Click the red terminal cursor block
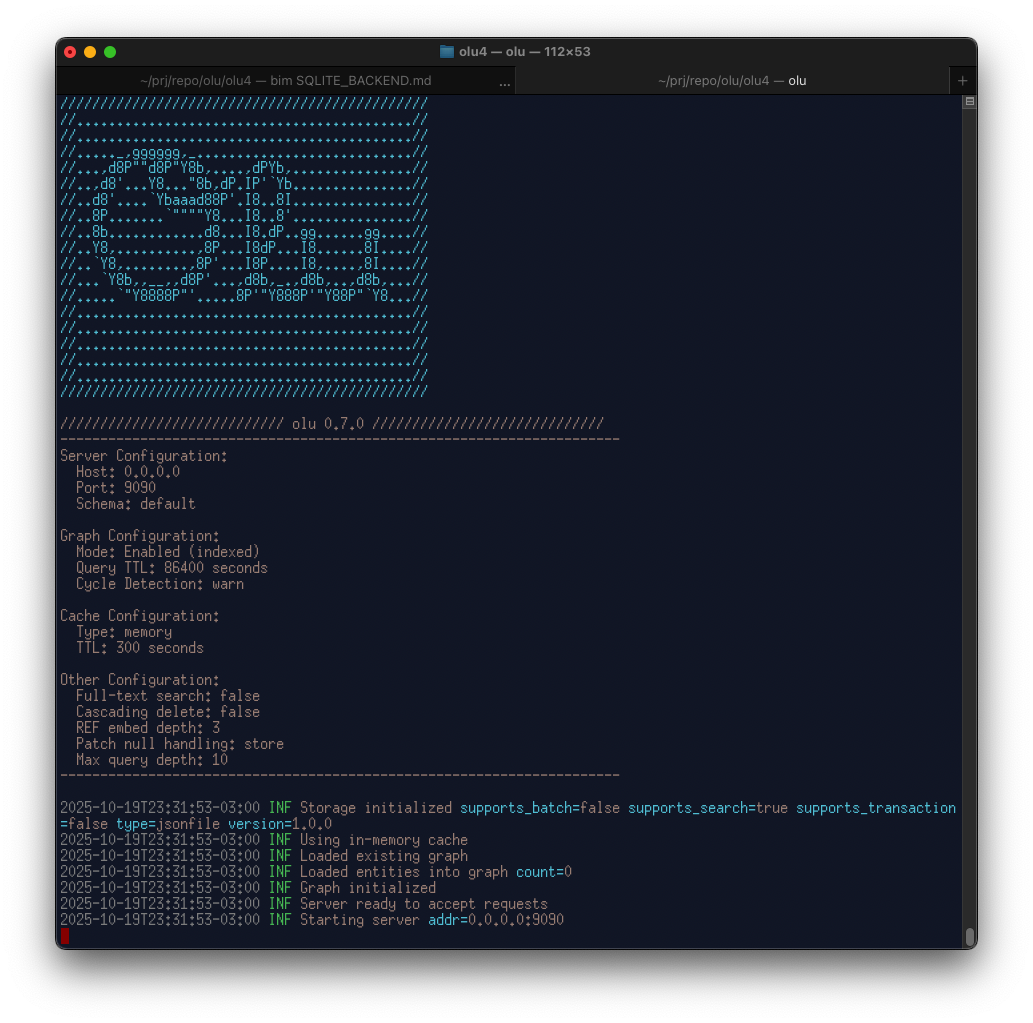This screenshot has height=1023, width=1033. pos(65,935)
